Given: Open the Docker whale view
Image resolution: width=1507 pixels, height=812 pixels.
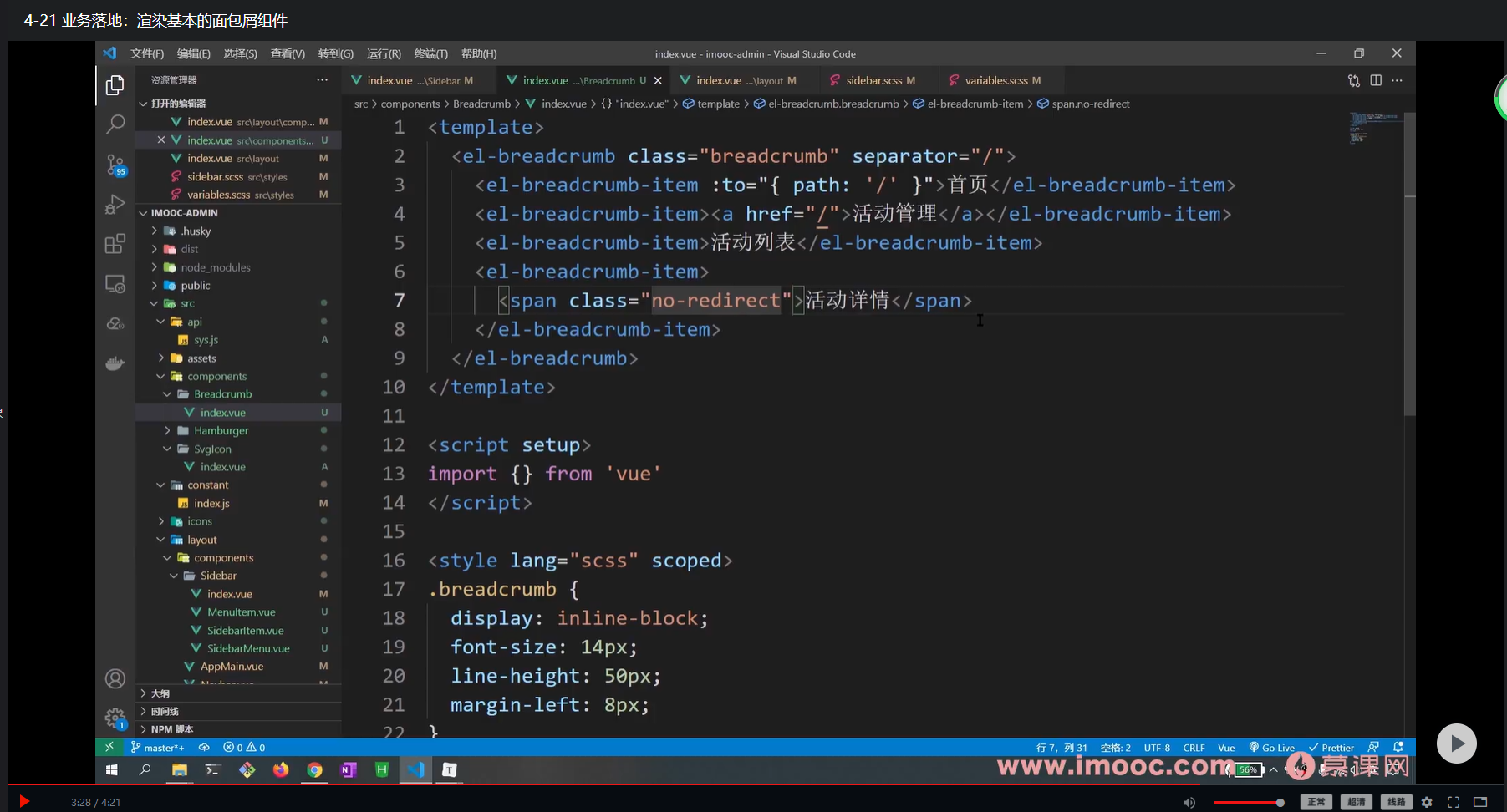Looking at the screenshot, I should [x=115, y=363].
